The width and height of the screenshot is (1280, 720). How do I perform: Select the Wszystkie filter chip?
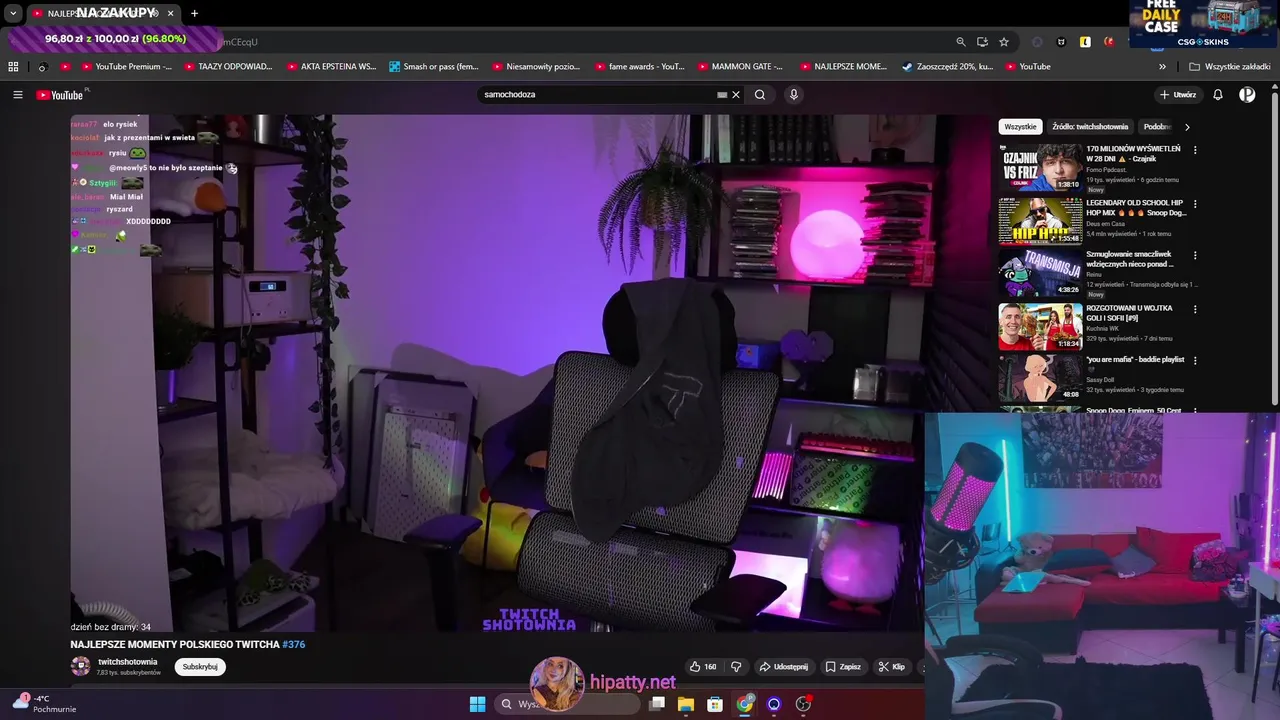tap(1020, 127)
